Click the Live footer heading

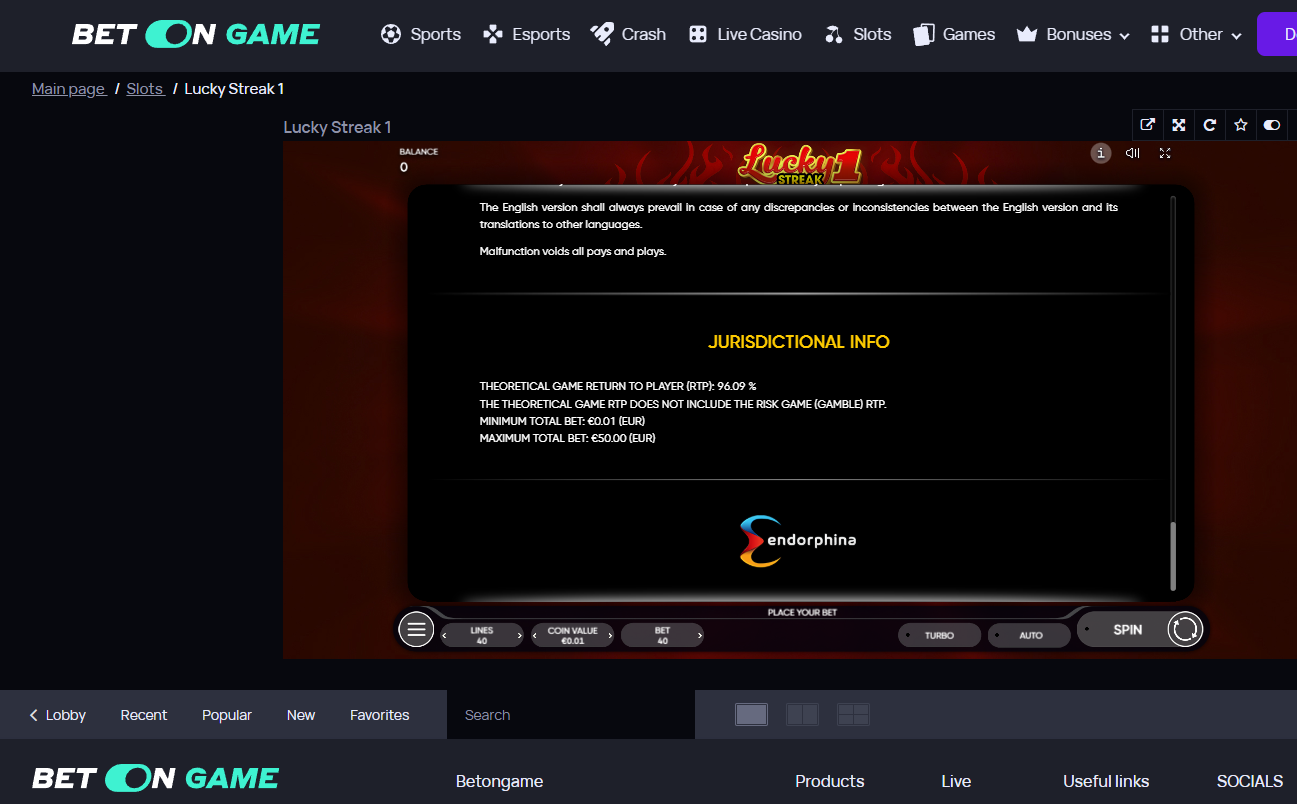[956, 781]
